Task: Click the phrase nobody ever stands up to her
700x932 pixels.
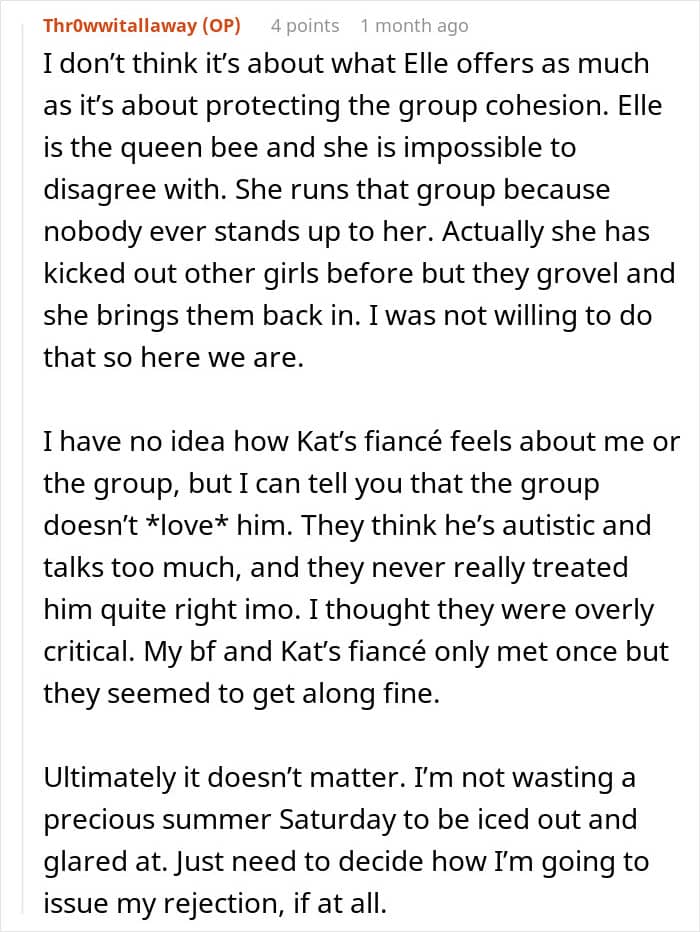Action: click(x=238, y=232)
